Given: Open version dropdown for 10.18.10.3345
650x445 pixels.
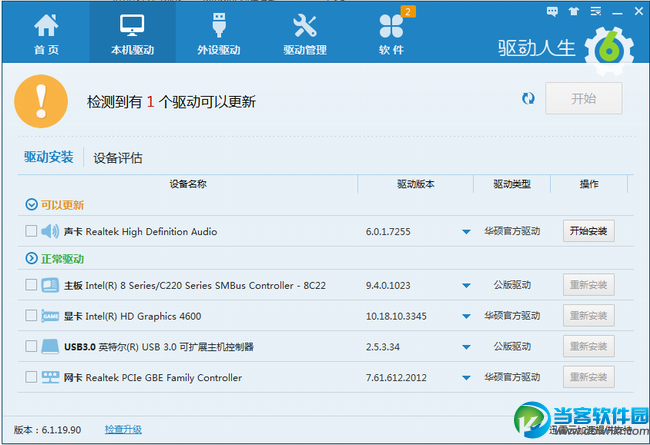Looking at the screenshot, I should 466,316.
